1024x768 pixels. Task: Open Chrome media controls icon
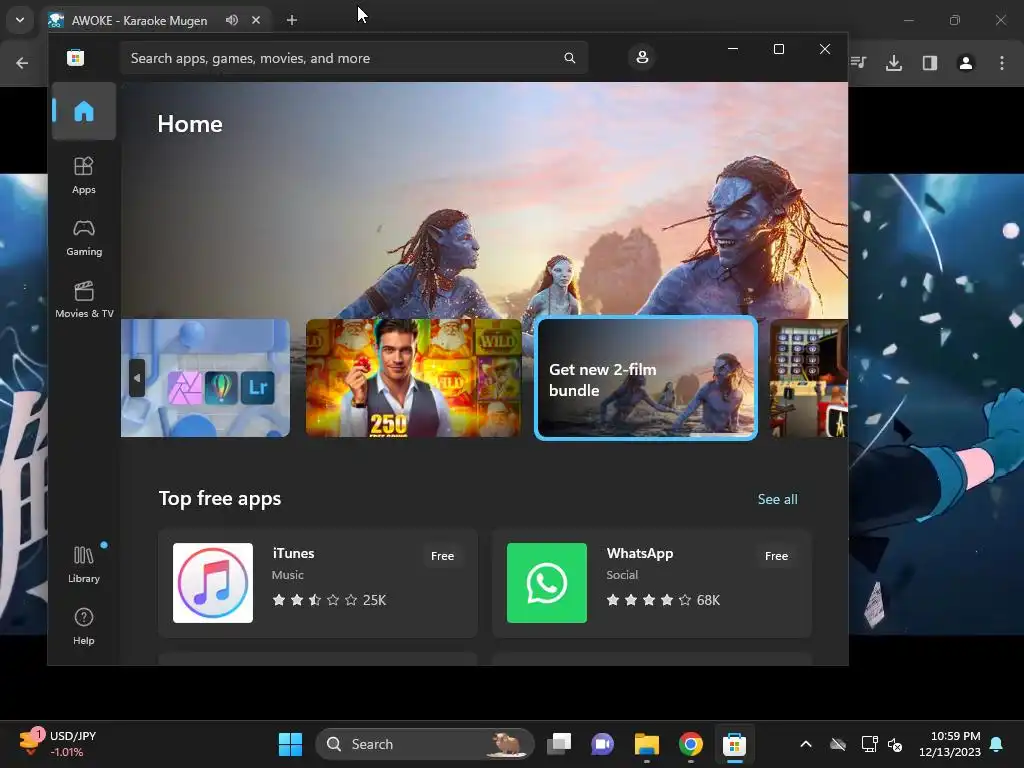pyautogui.click(x=858, y=63)
